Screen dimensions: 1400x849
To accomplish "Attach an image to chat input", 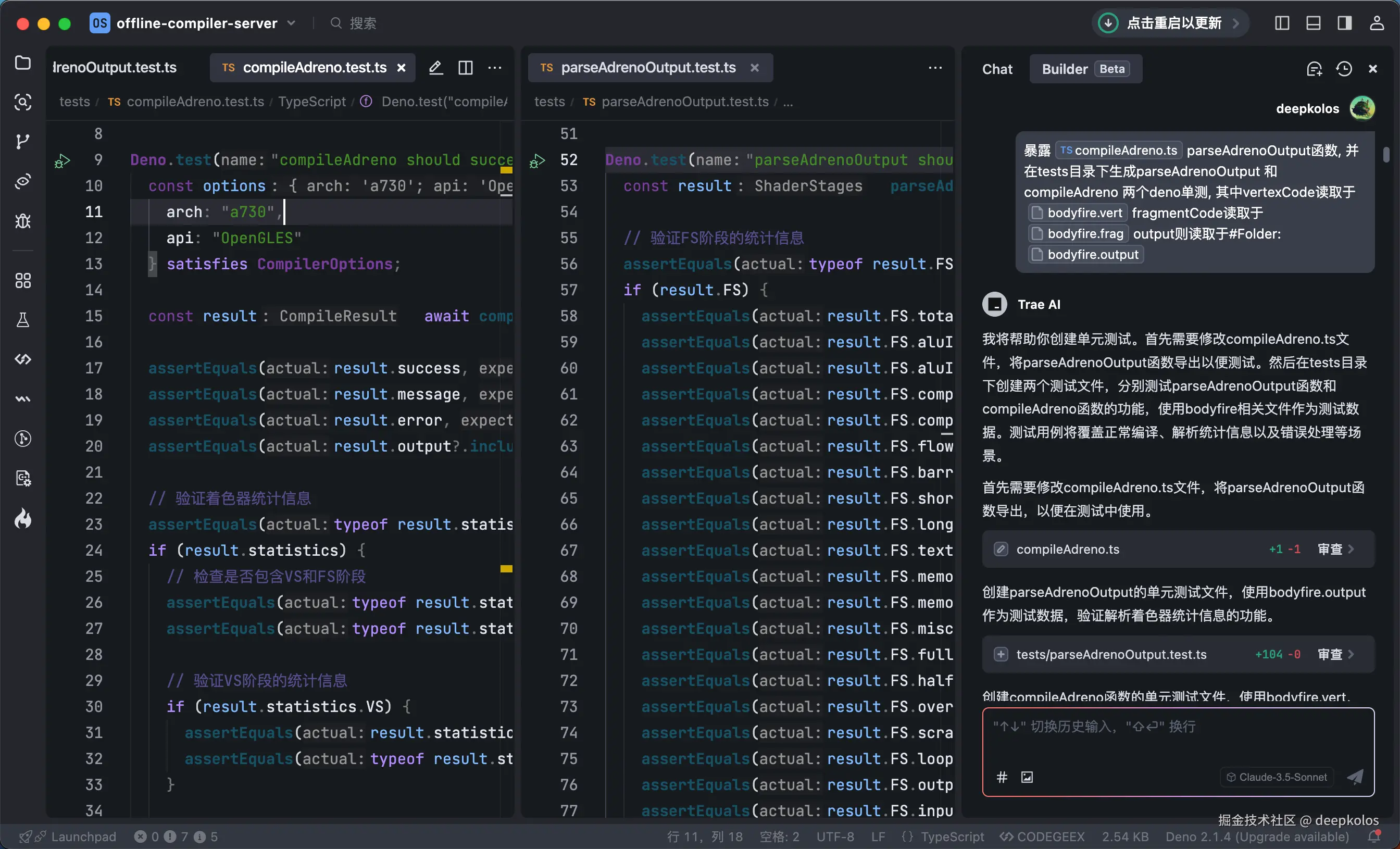I will click(x=1027, y=777).
